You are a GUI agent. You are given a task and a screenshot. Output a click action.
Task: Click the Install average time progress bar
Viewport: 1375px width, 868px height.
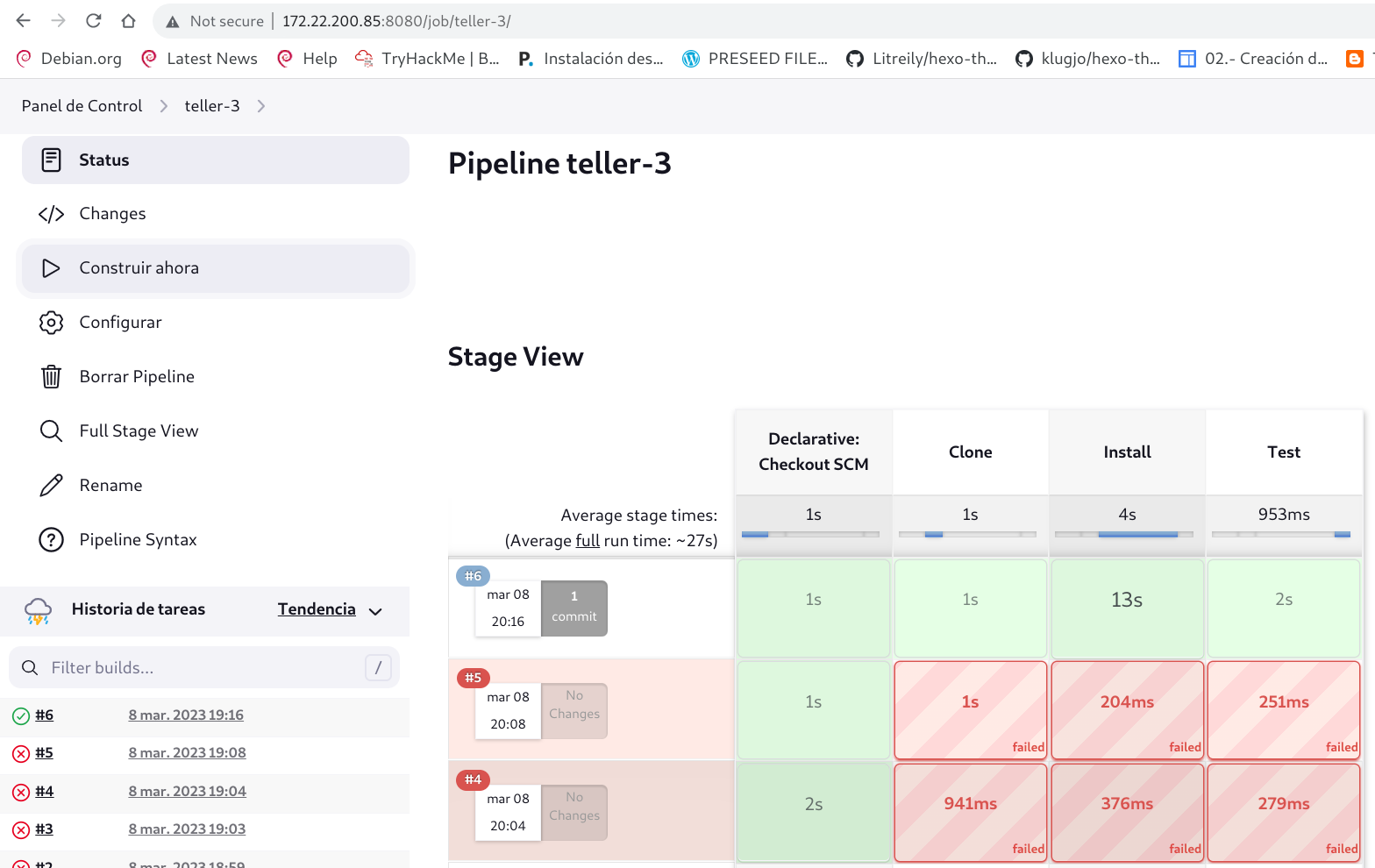click(x=1127, y=534)
